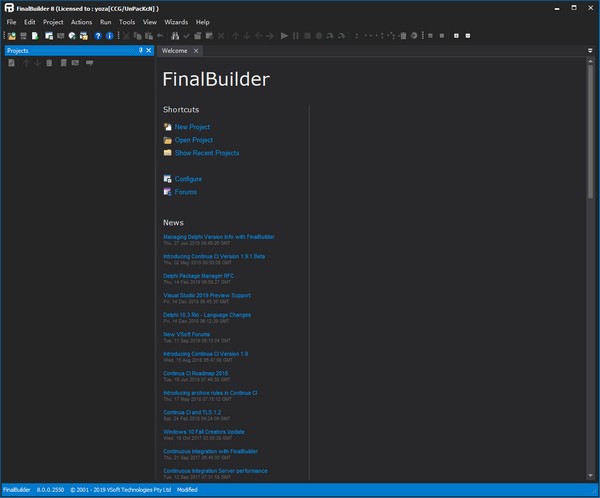
Task: Click the blue Help question mark toolbar icon
Action: (x=97, y=36)
